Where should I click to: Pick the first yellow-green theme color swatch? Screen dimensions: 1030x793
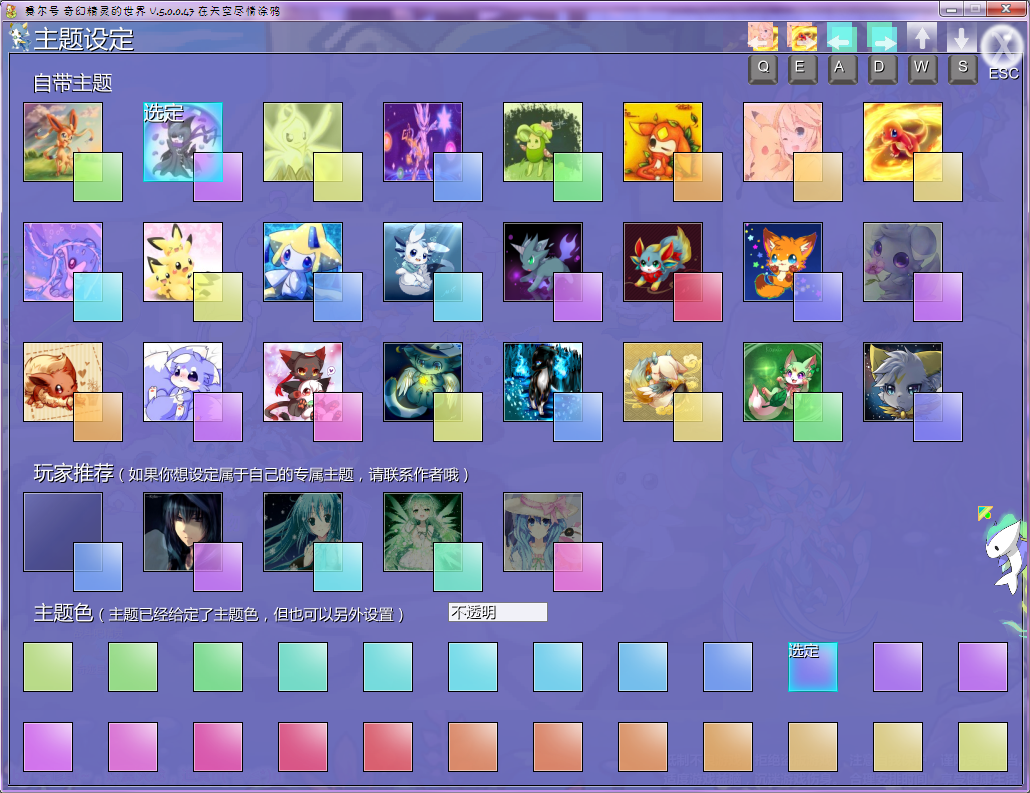48,667
